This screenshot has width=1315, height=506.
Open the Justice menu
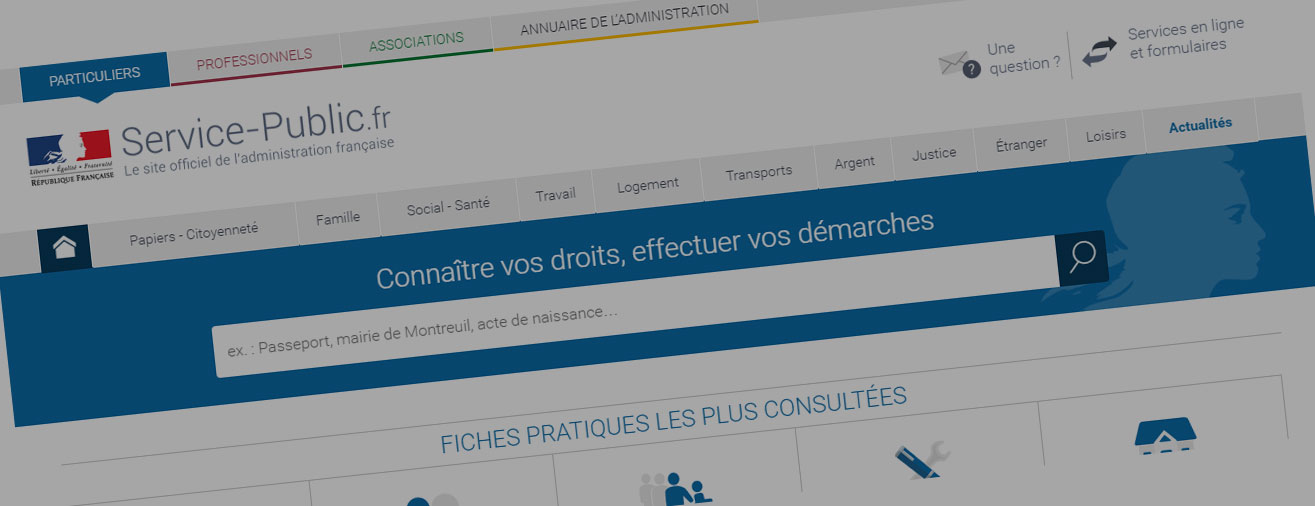pos(934,154)
